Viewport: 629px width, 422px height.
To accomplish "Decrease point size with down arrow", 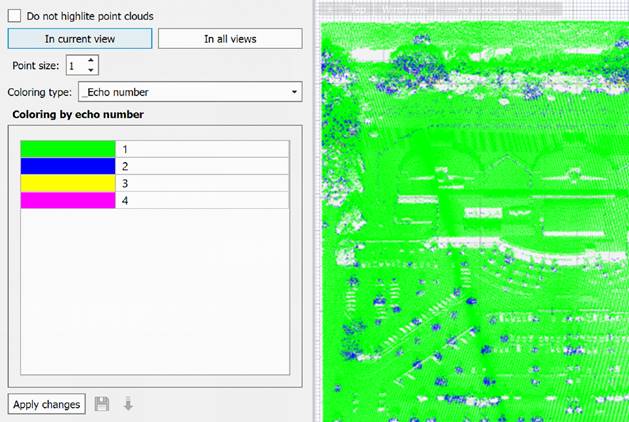I will tap(91, 70).
